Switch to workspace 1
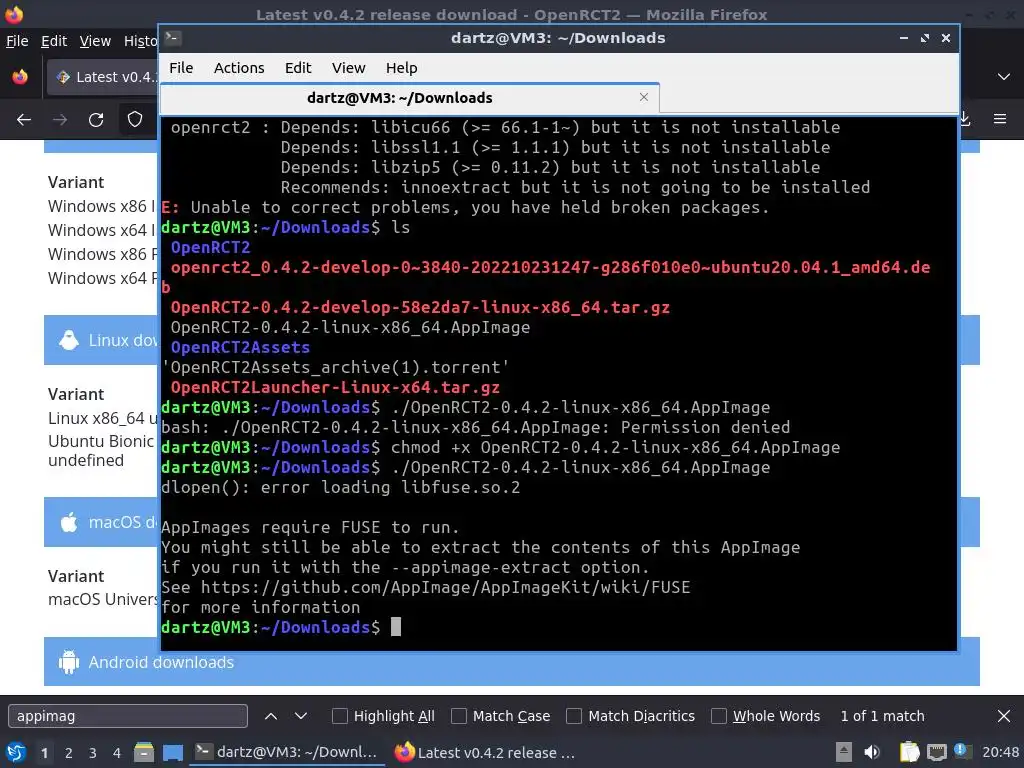This screenshot has width=1024, height=768. [44, 753]
